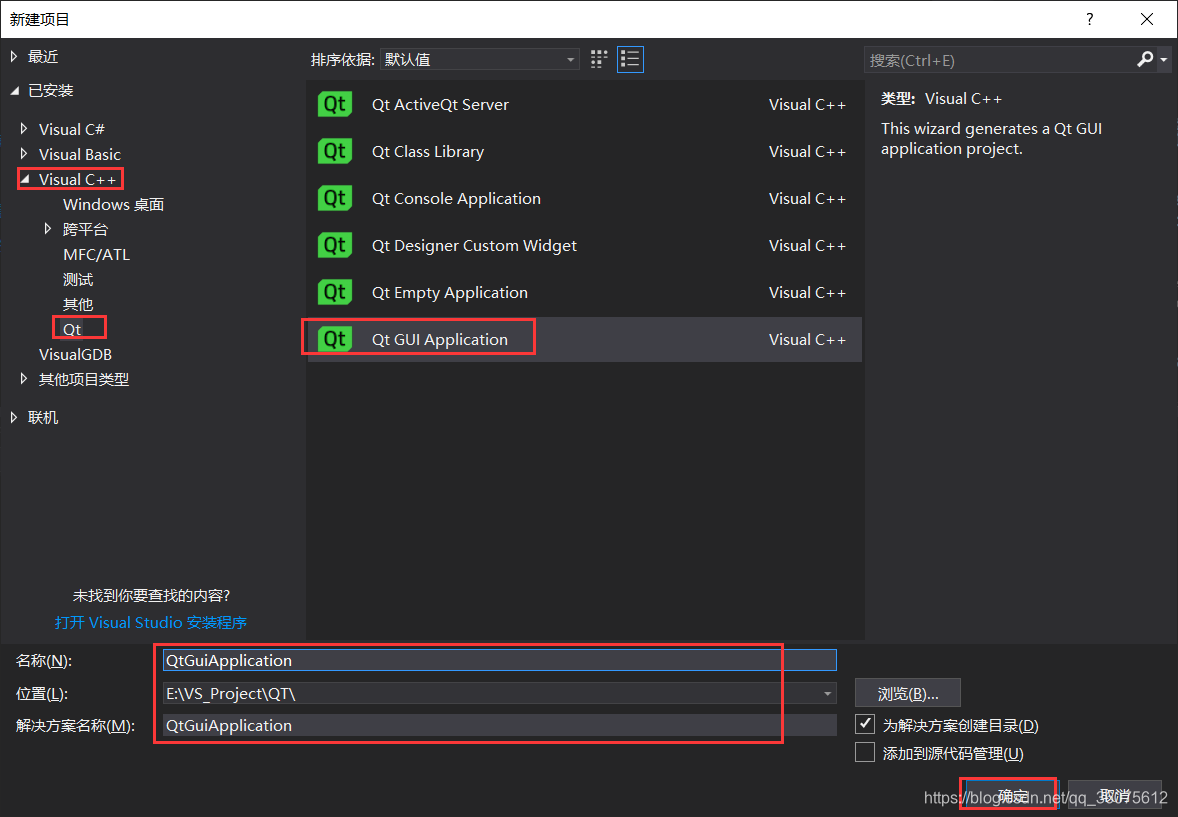Select MFC/ATL category
This screenshot has height=817, width=1178.
96,254
